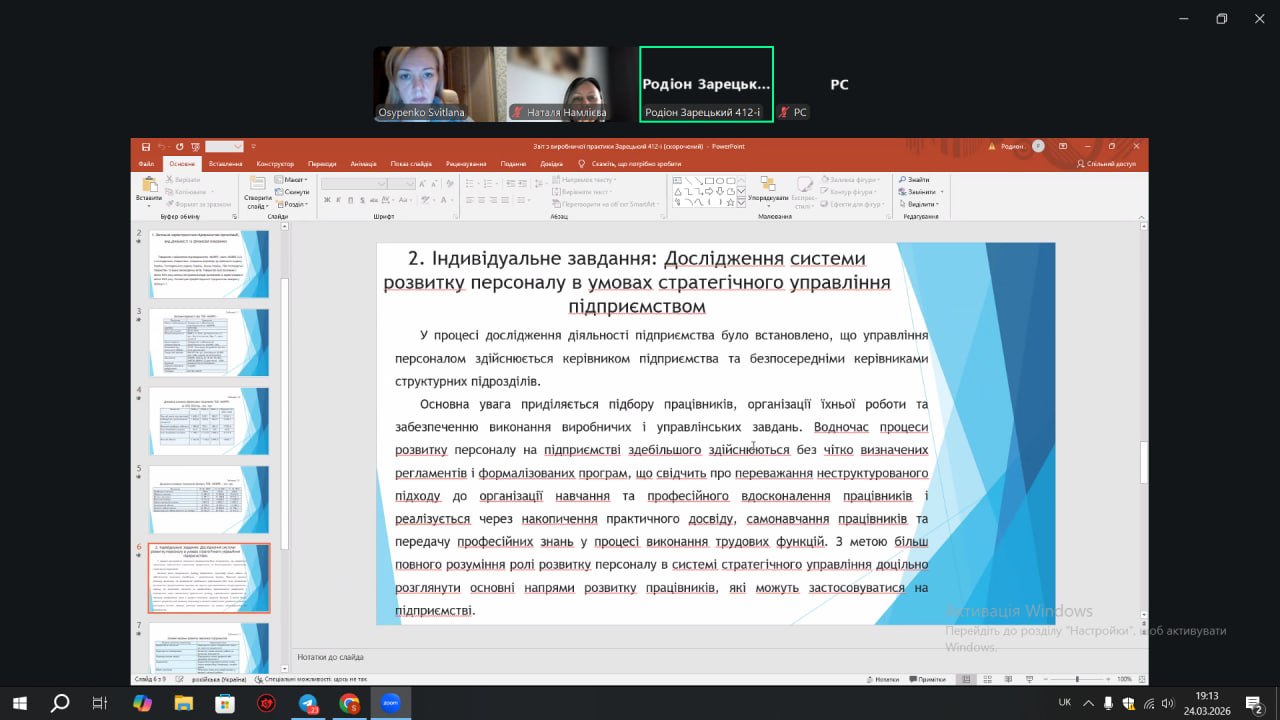Click the Замінити (Replace) button
This screenshot has width=1280, height=720.
917,191
